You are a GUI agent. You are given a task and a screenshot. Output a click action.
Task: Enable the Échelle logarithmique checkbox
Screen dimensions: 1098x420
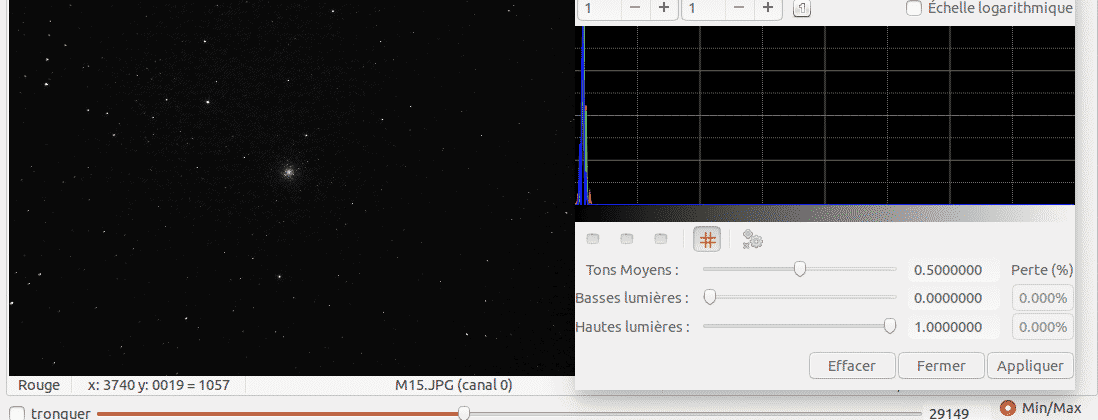[x=913, y=8]
